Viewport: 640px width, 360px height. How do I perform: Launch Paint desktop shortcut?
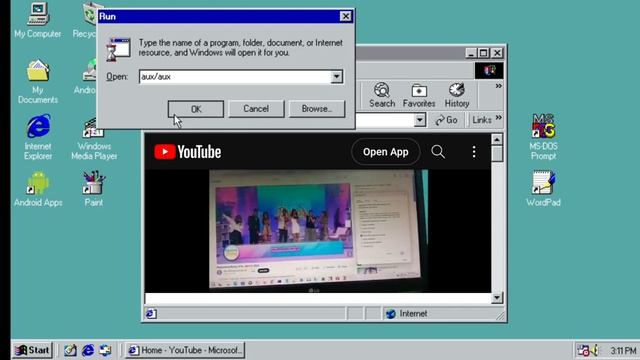94,188
